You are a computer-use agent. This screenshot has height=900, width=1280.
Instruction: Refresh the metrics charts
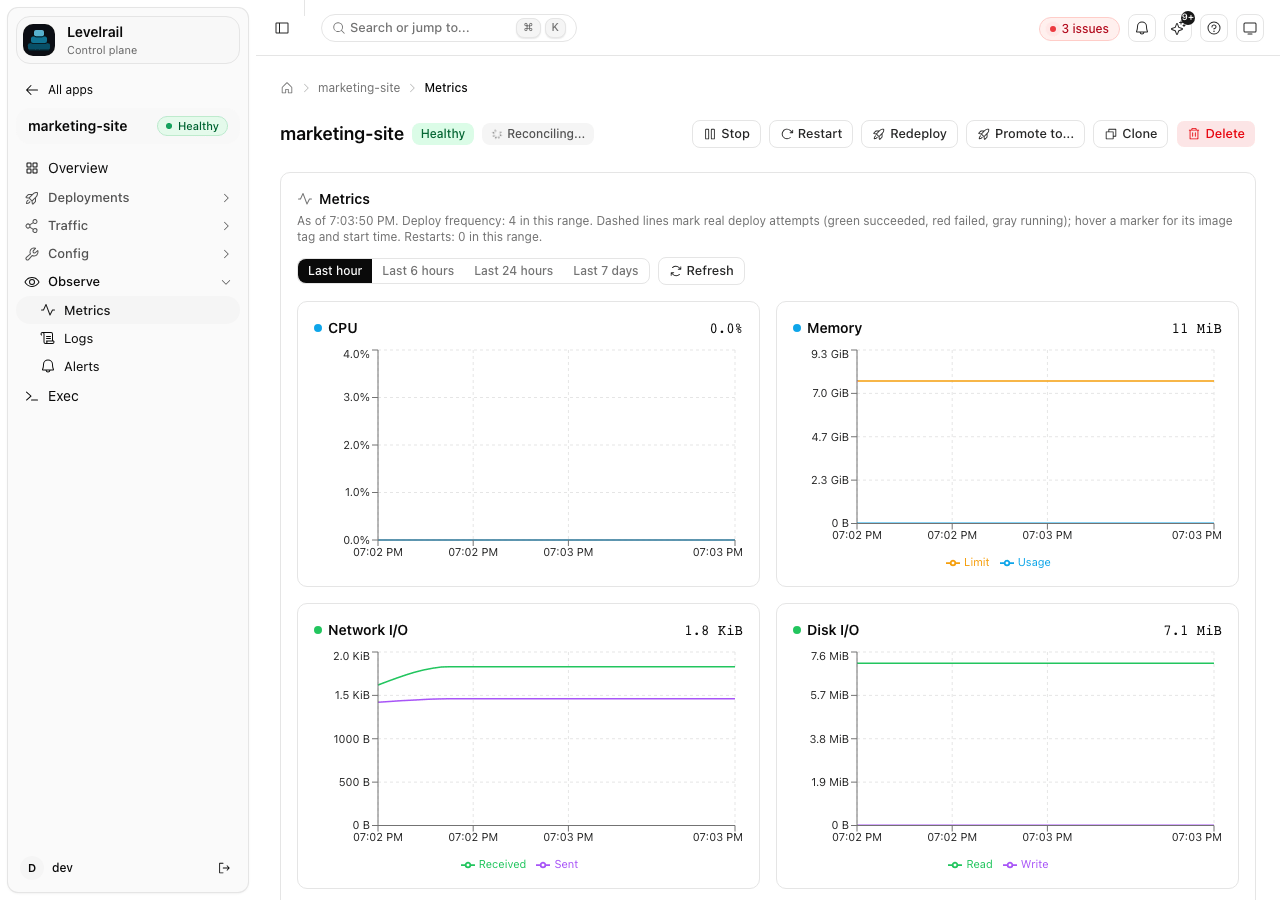tap(701, 271)
